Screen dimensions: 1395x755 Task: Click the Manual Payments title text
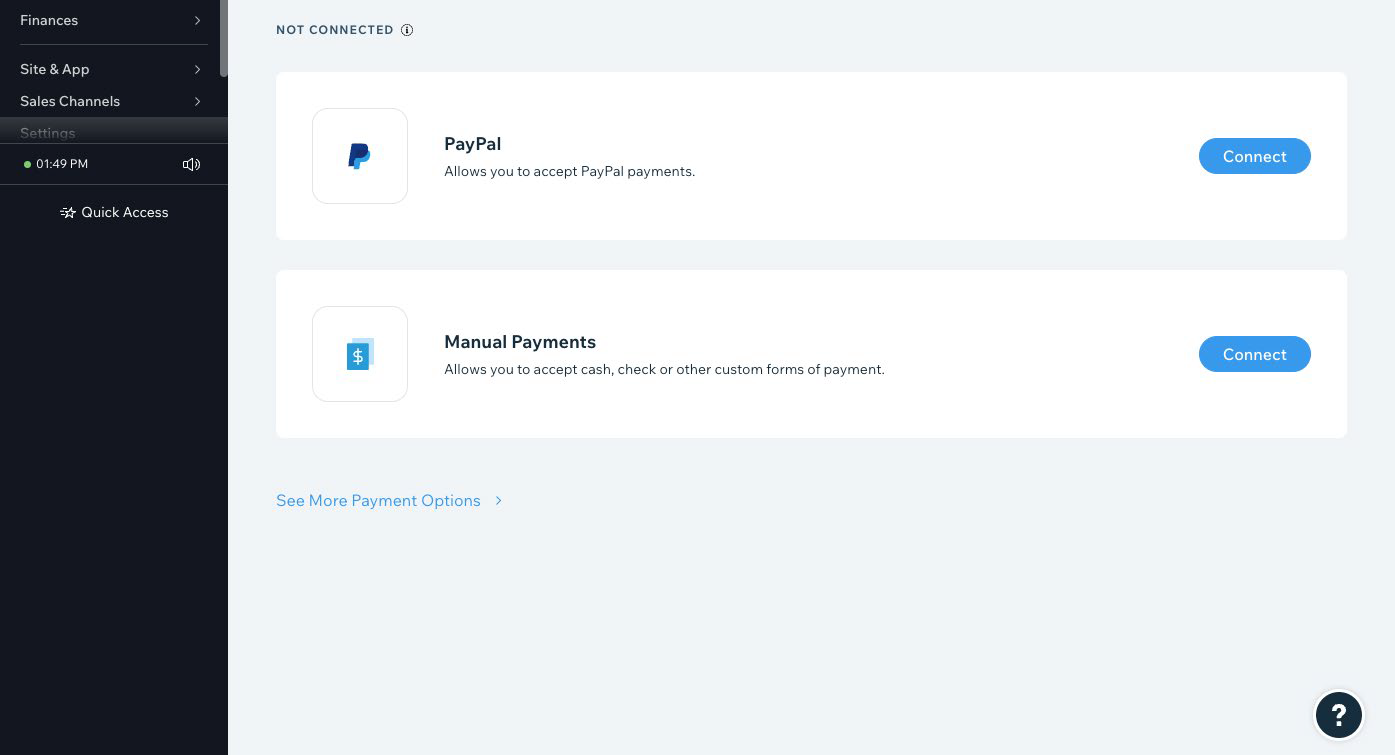[520, 342]
